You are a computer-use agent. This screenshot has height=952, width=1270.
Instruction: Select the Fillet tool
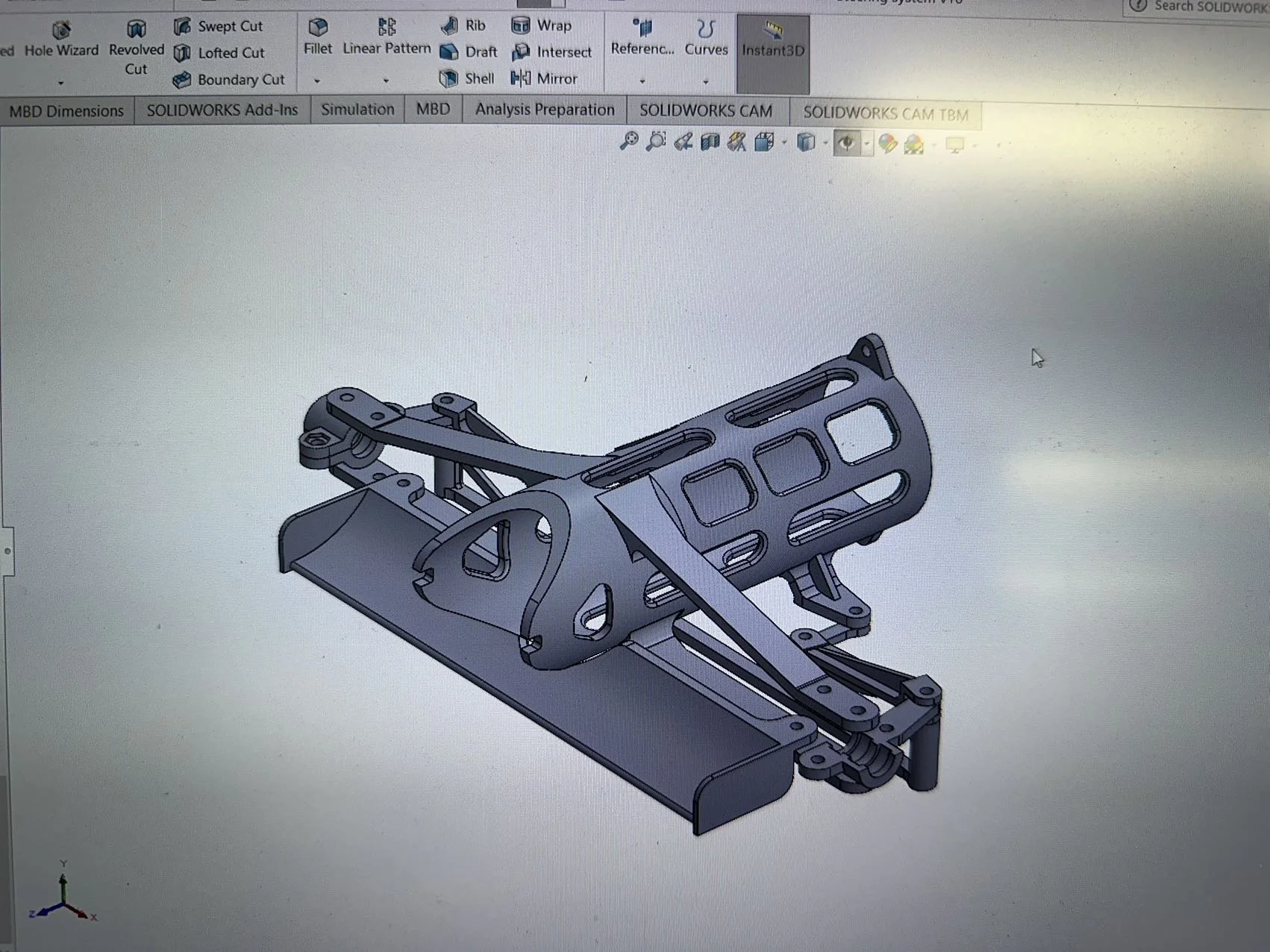tap(318, 37)
